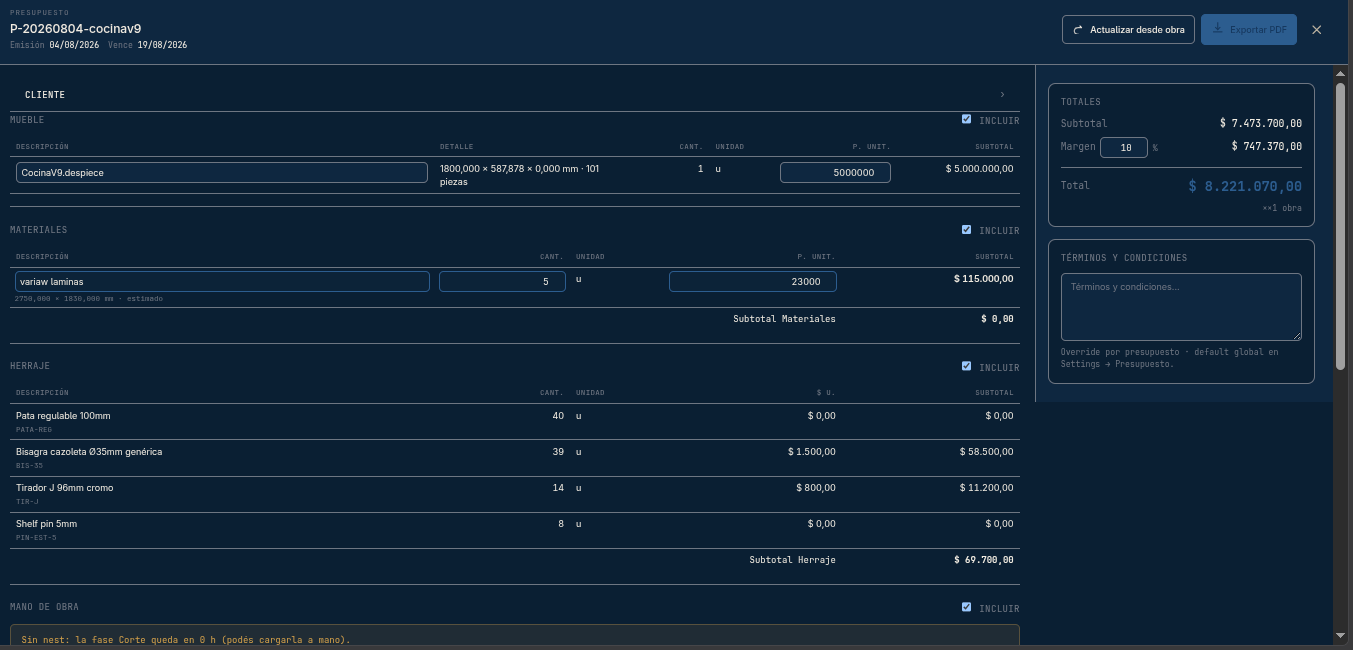Click the Subtotal Herraje value $ 69.700,00

pyautogui.click(x=984, y=560)
